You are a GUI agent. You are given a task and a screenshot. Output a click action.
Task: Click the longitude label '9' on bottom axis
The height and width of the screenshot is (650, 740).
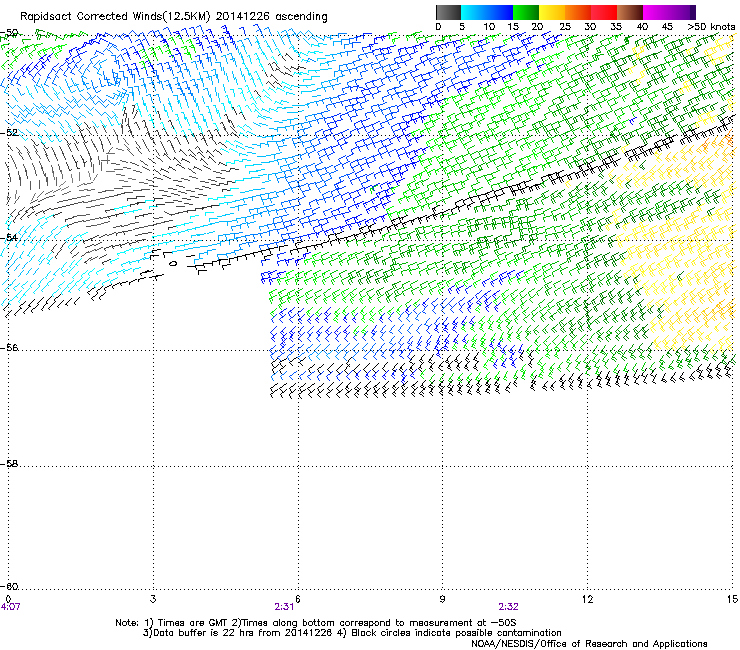442,599
